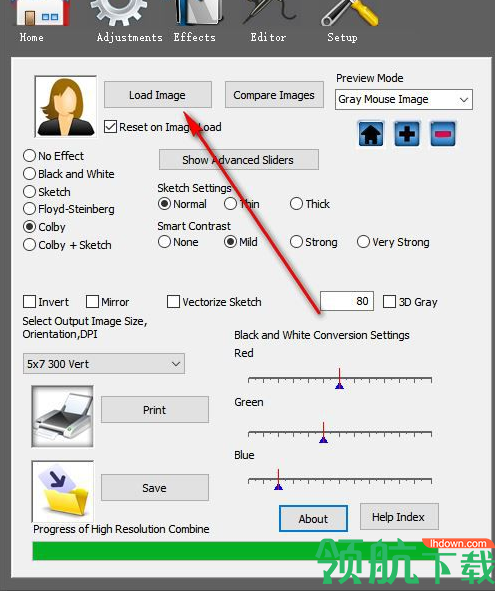
Task: Open the Adjustments gear icon
Action: (x=119, y=13)
